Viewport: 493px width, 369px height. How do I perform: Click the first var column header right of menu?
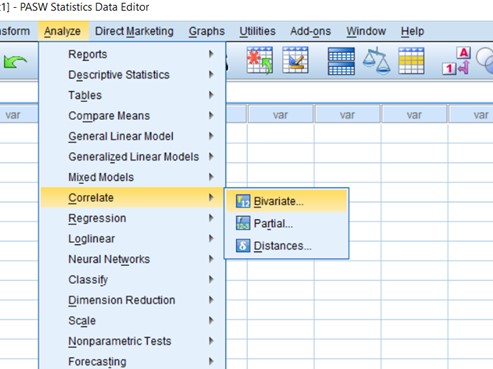coord(280,115)
